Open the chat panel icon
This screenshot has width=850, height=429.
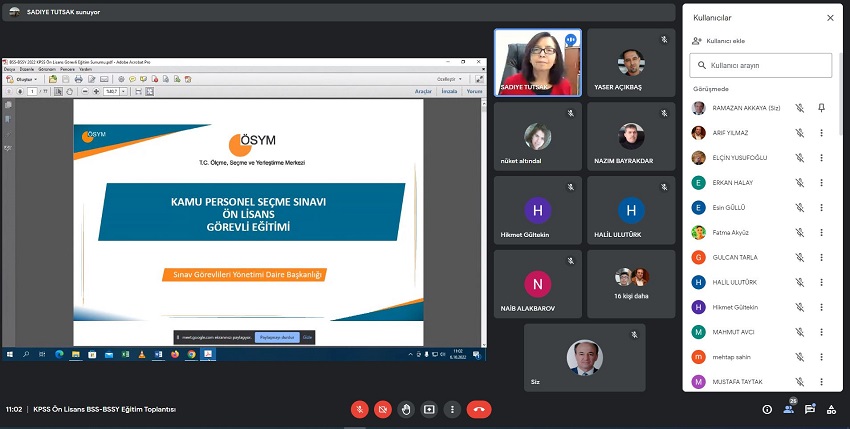[x=810, y=409]
